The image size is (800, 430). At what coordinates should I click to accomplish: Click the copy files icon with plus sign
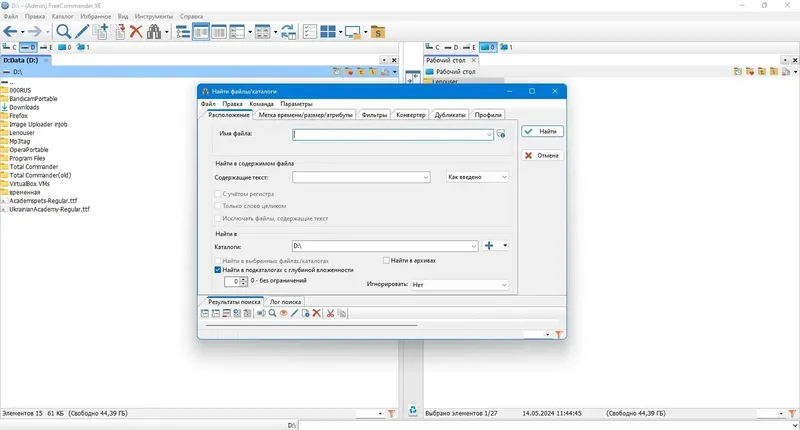point(101,32)
